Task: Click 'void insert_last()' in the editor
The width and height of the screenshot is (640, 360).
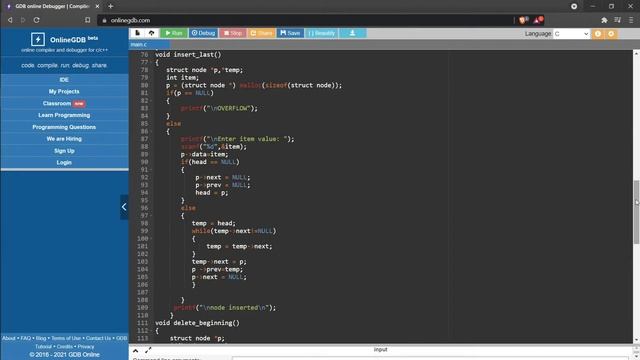Action: [188, 55]
